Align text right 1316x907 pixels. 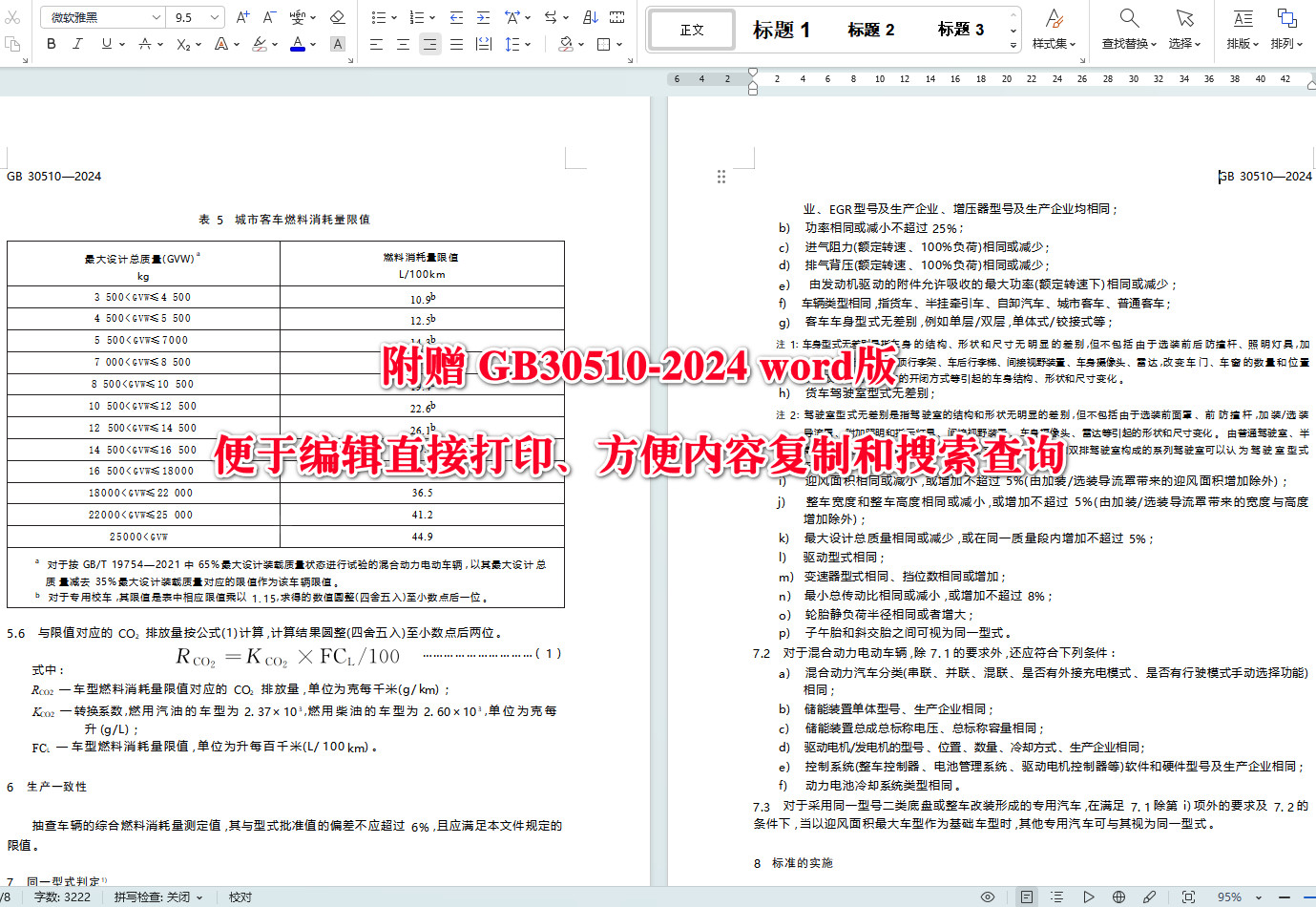(x=430, y=44)
